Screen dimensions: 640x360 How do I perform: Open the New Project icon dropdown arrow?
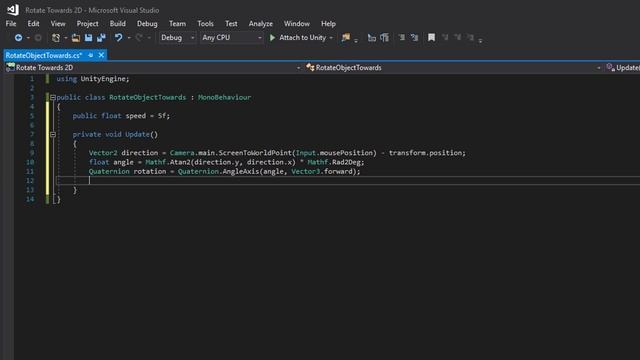66,38
